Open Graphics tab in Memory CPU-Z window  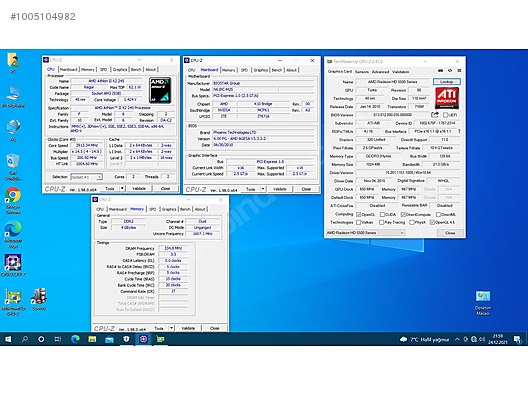coord(169,209)
